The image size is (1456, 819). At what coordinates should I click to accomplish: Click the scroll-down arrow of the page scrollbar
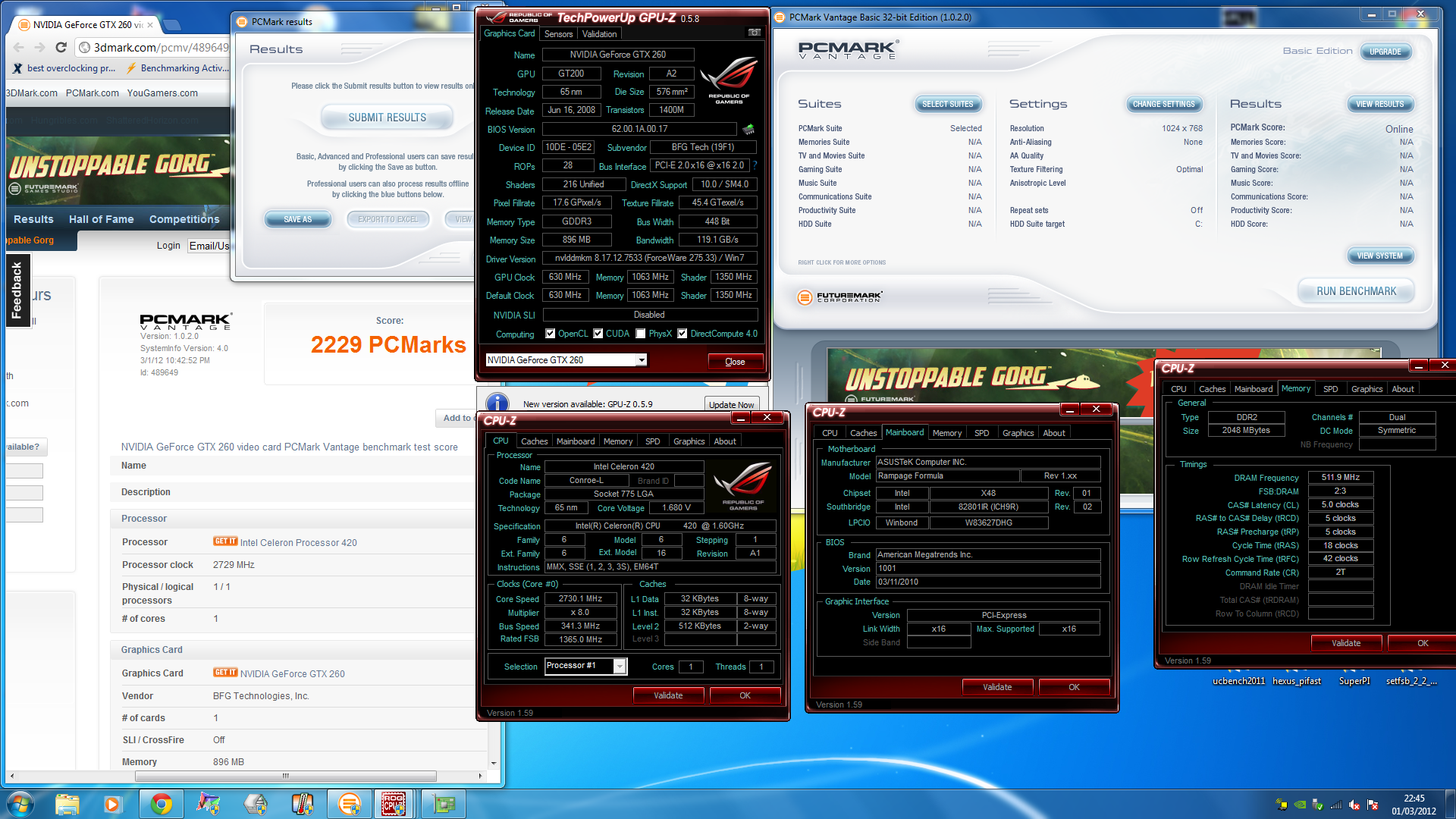coord(494,764)
